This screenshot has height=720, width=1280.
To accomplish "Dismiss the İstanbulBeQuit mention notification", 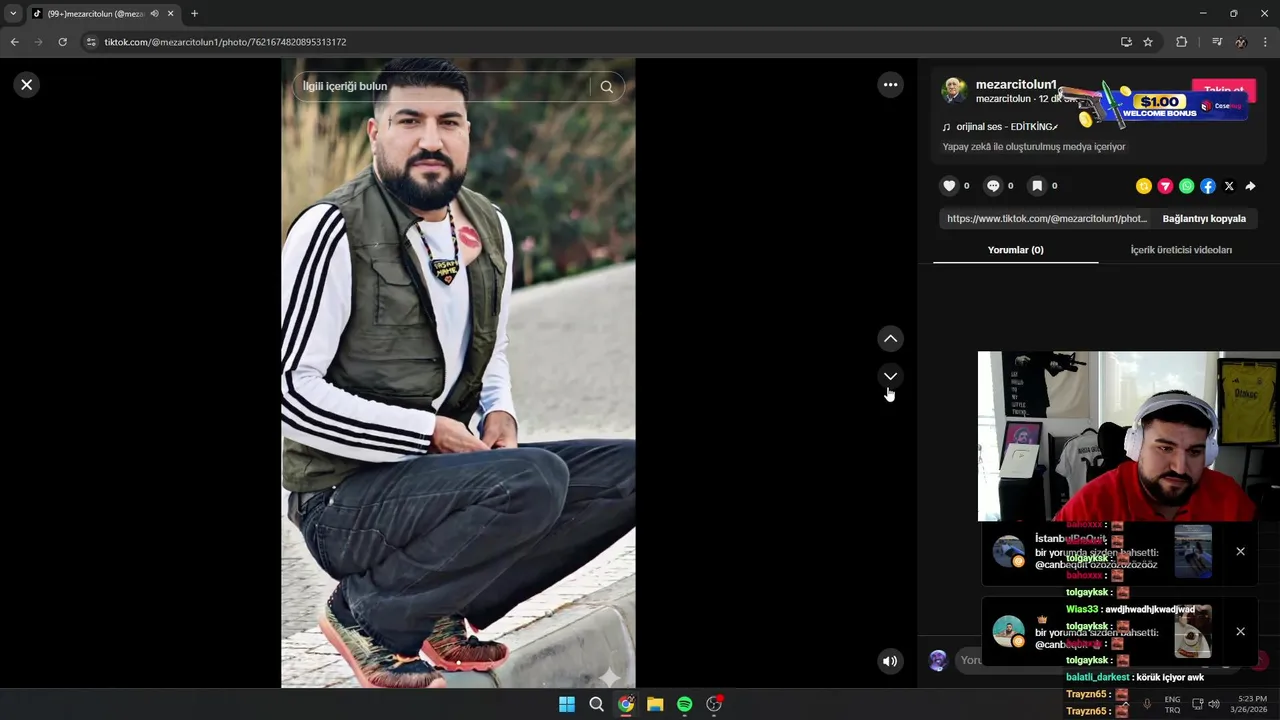I will (x=1240, y=551).
